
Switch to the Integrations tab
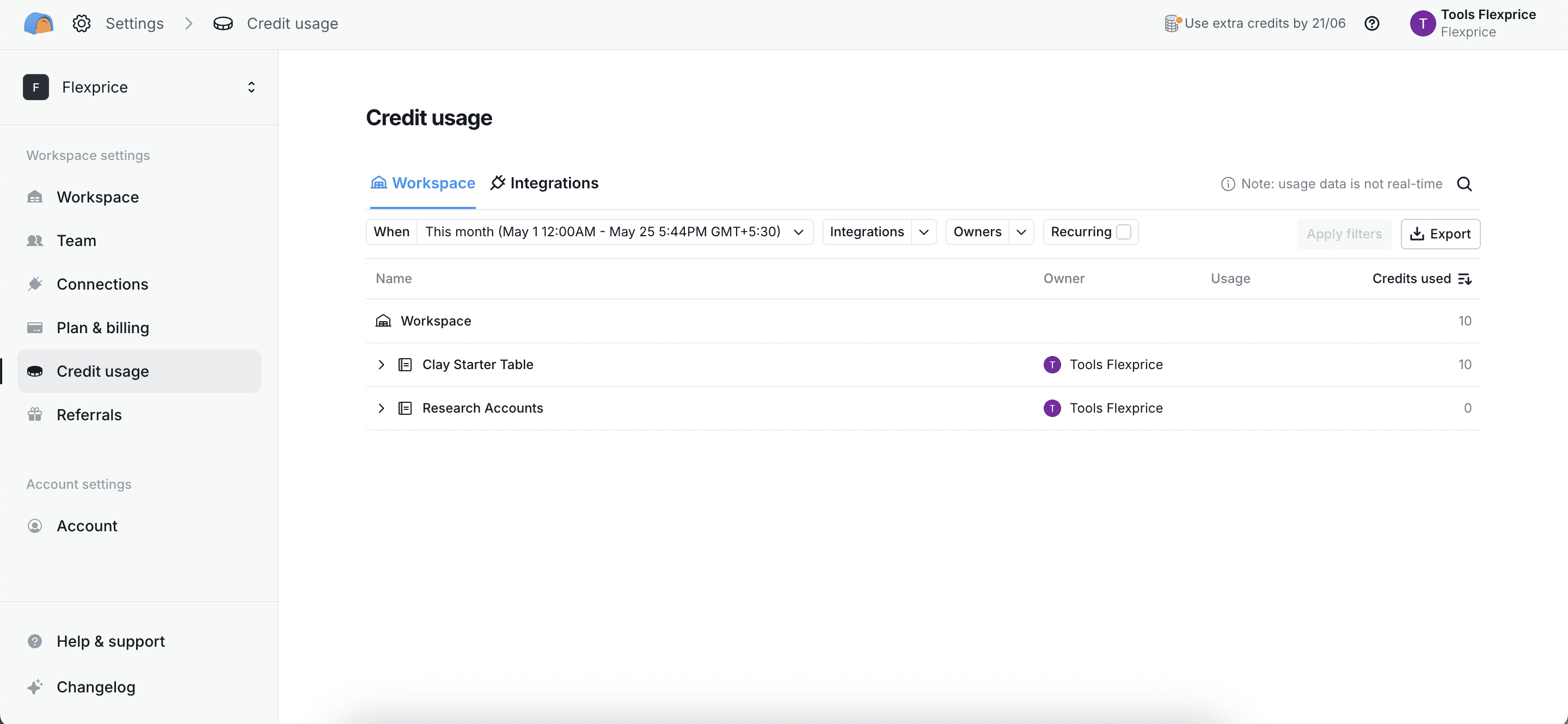pyautogui.click(x=544, y=183)
